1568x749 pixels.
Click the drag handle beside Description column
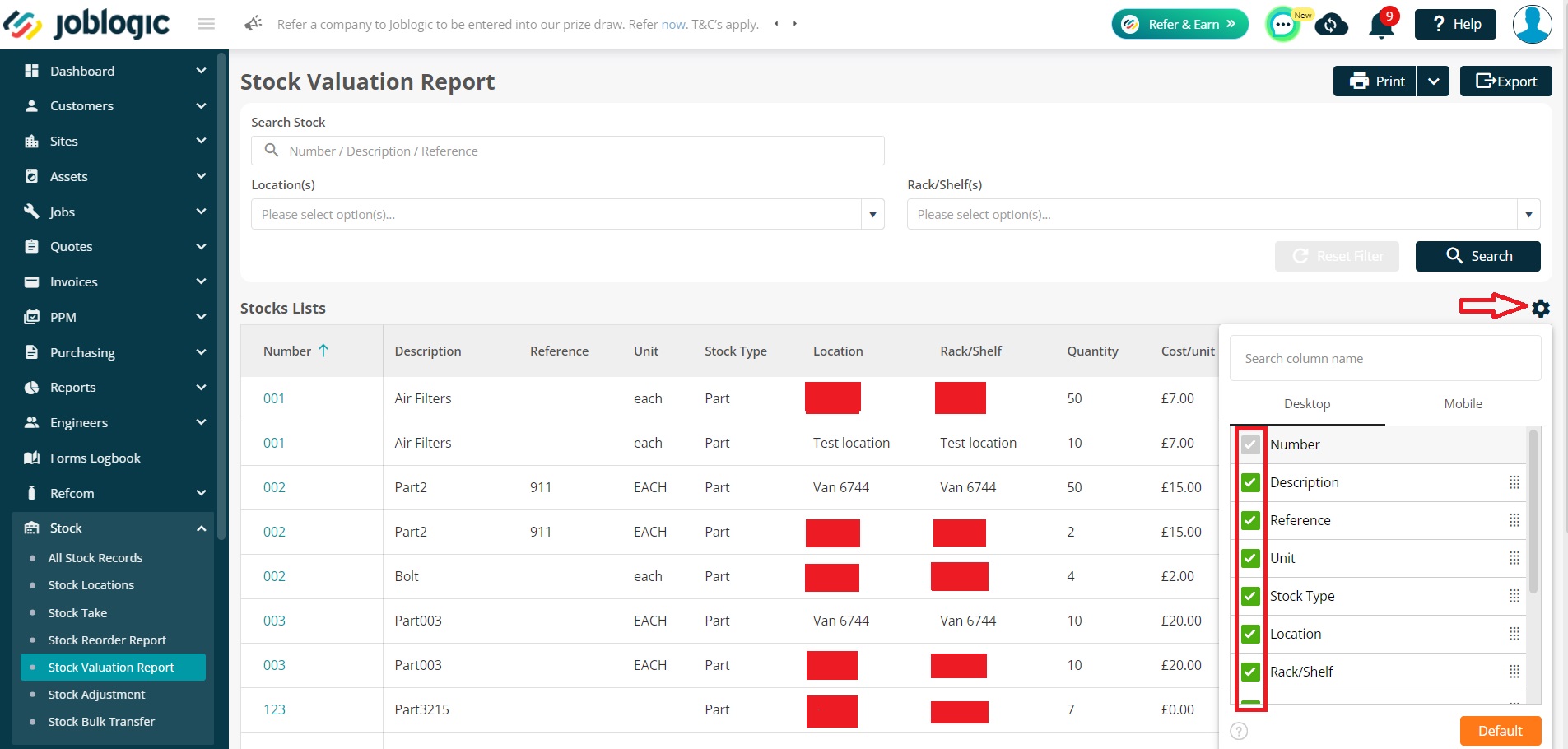(1514, 482)
